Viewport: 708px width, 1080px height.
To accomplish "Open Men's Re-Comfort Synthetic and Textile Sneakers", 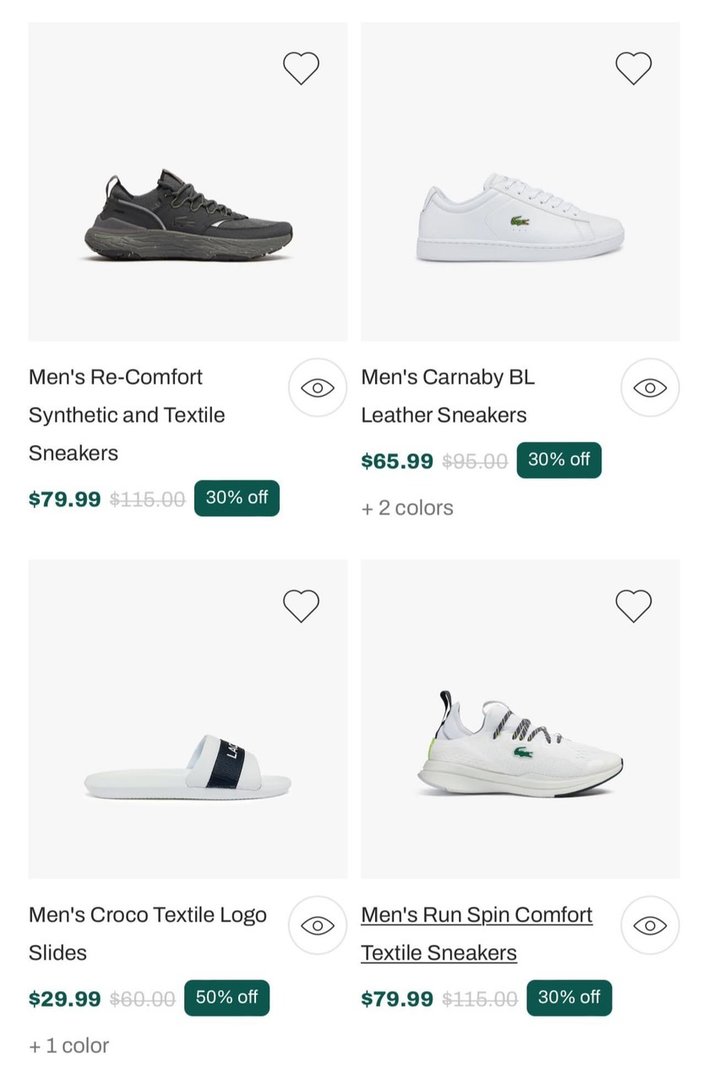I will pyautogui.click(x=127, y=415).
